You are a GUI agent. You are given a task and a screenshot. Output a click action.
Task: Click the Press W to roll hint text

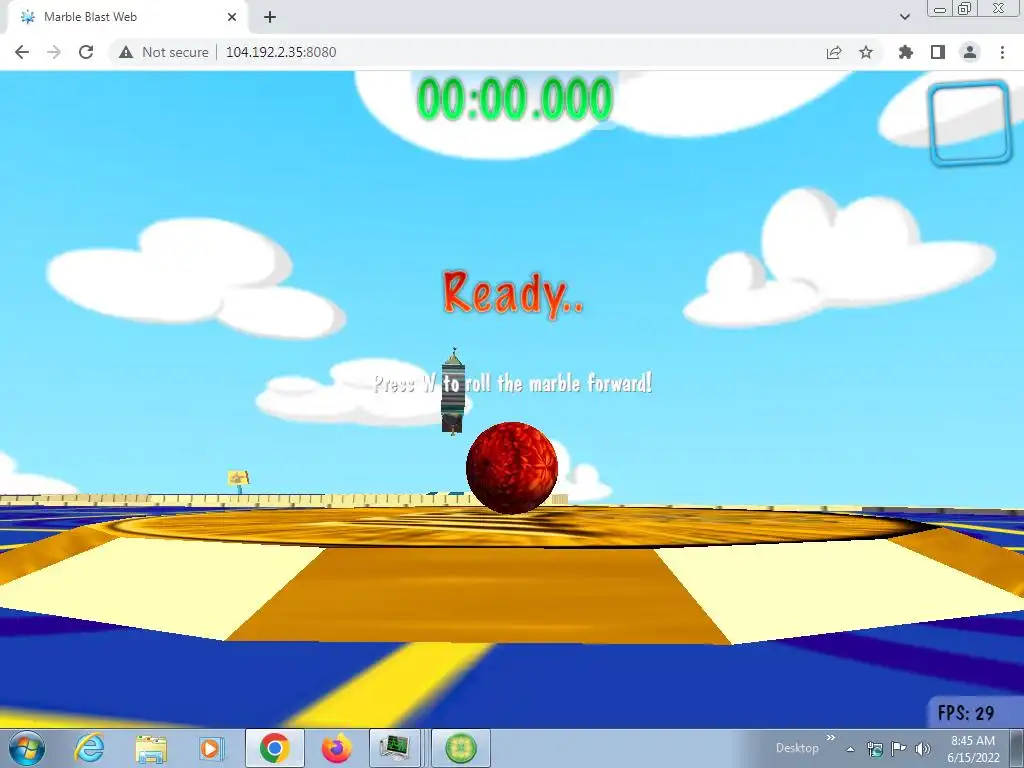pyautogui.click(x=513, y=383)
